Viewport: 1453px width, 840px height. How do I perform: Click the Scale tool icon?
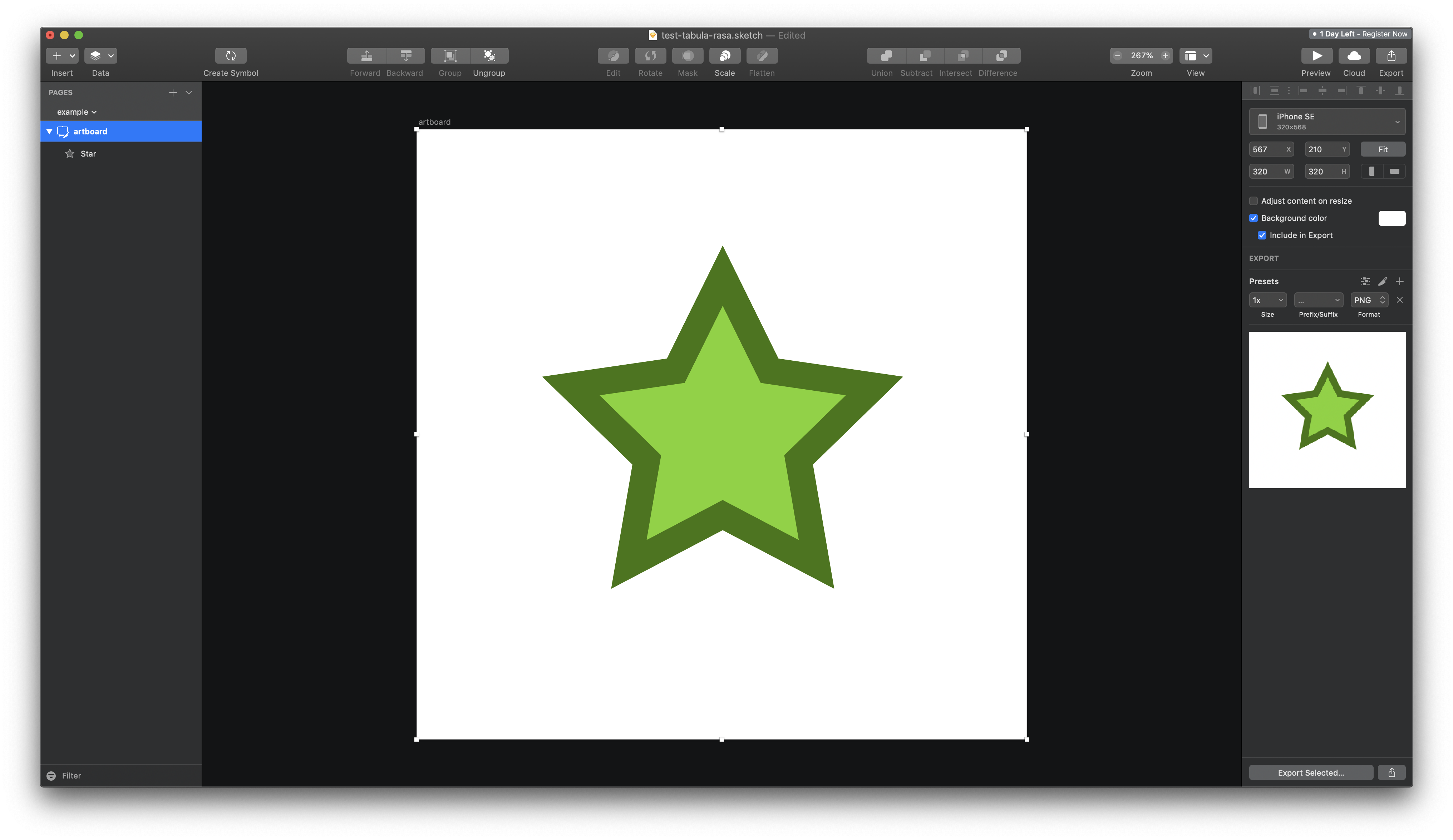[725, 55]
